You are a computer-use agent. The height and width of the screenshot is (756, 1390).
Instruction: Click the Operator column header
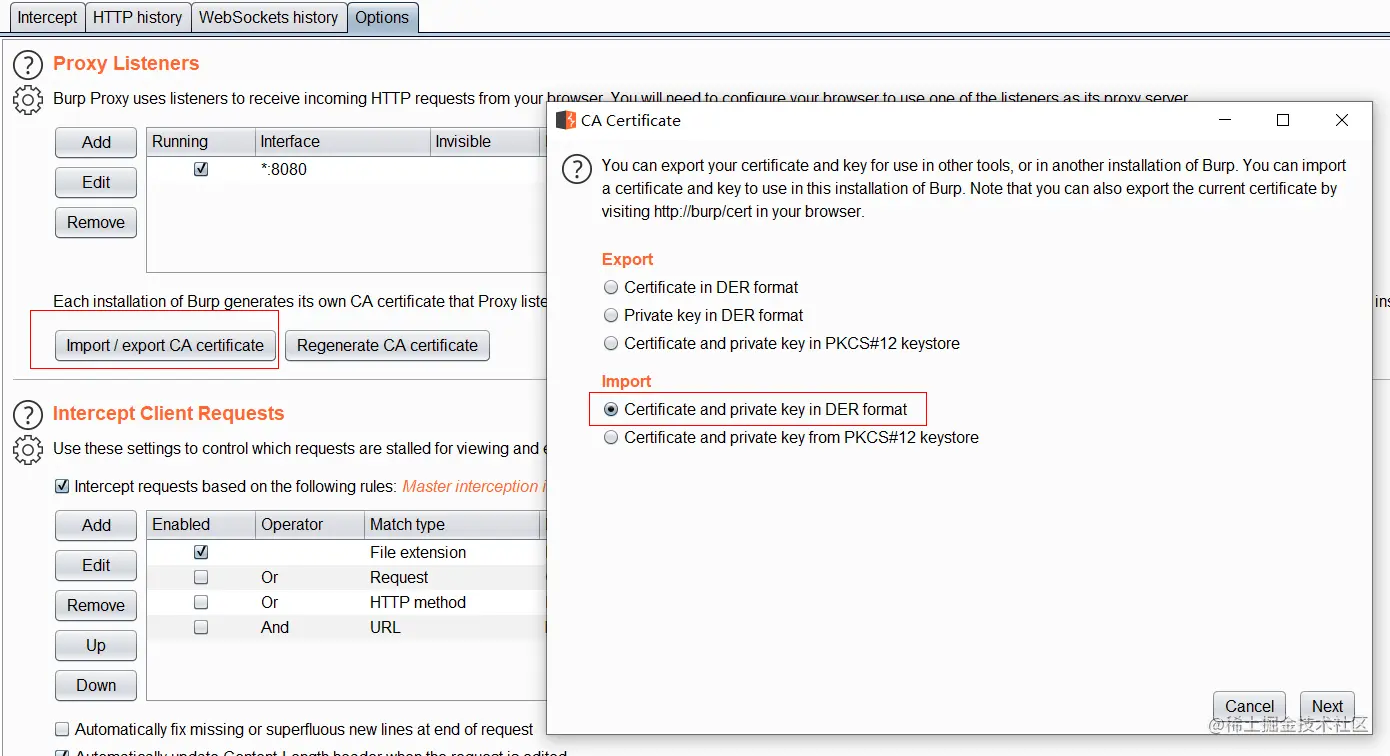point(311,524)
